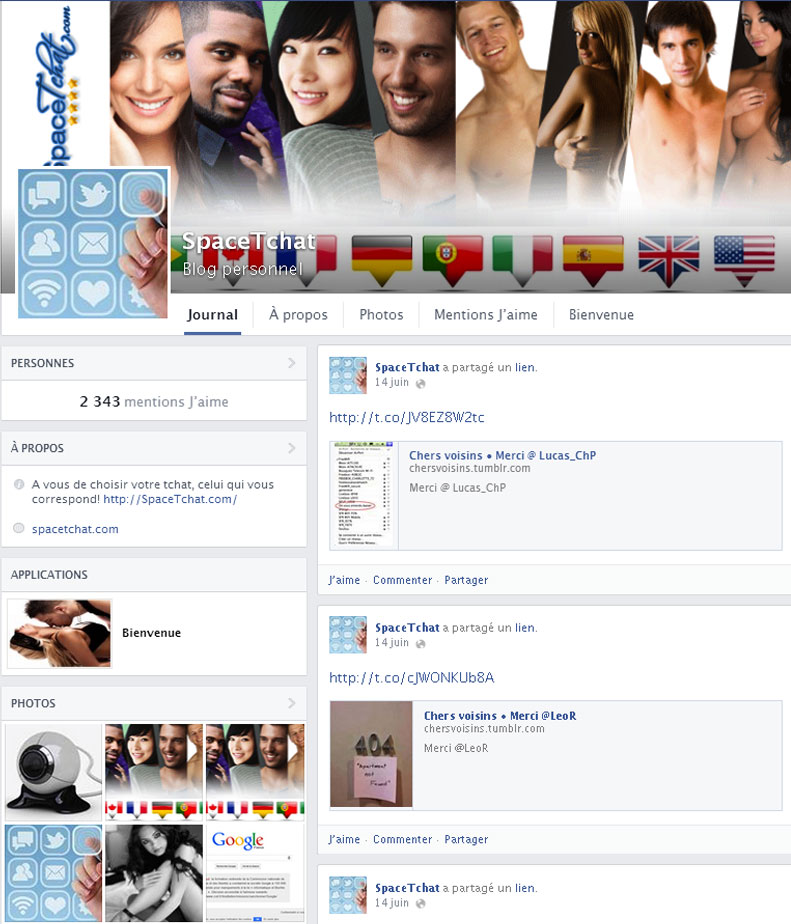Click the '2 343 mentions J'aime' count
This screenshot has width=791, height=924.
tap(154, 402)
